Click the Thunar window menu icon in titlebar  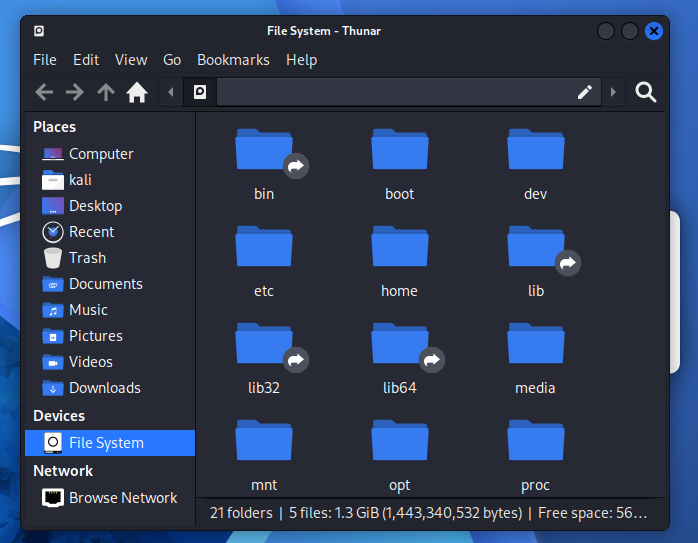[x=39, y=31]
